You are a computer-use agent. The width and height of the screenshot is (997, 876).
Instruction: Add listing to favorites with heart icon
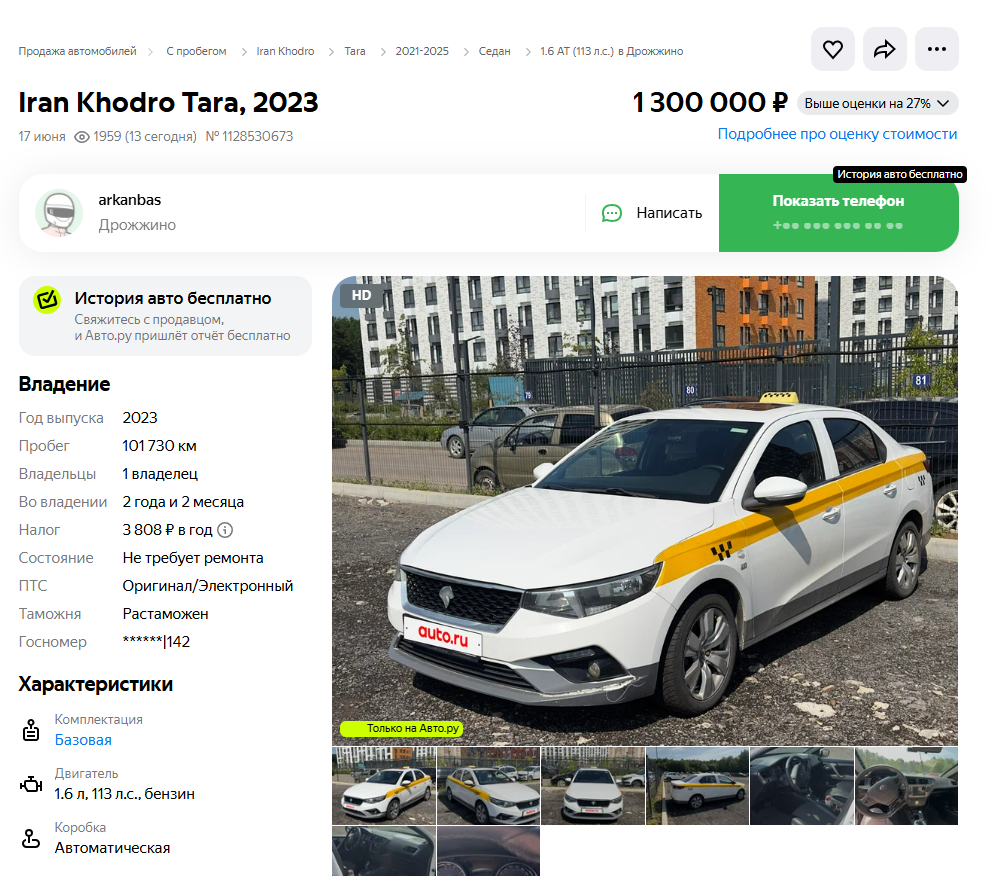pyautogui.click(x=832, y=49)
